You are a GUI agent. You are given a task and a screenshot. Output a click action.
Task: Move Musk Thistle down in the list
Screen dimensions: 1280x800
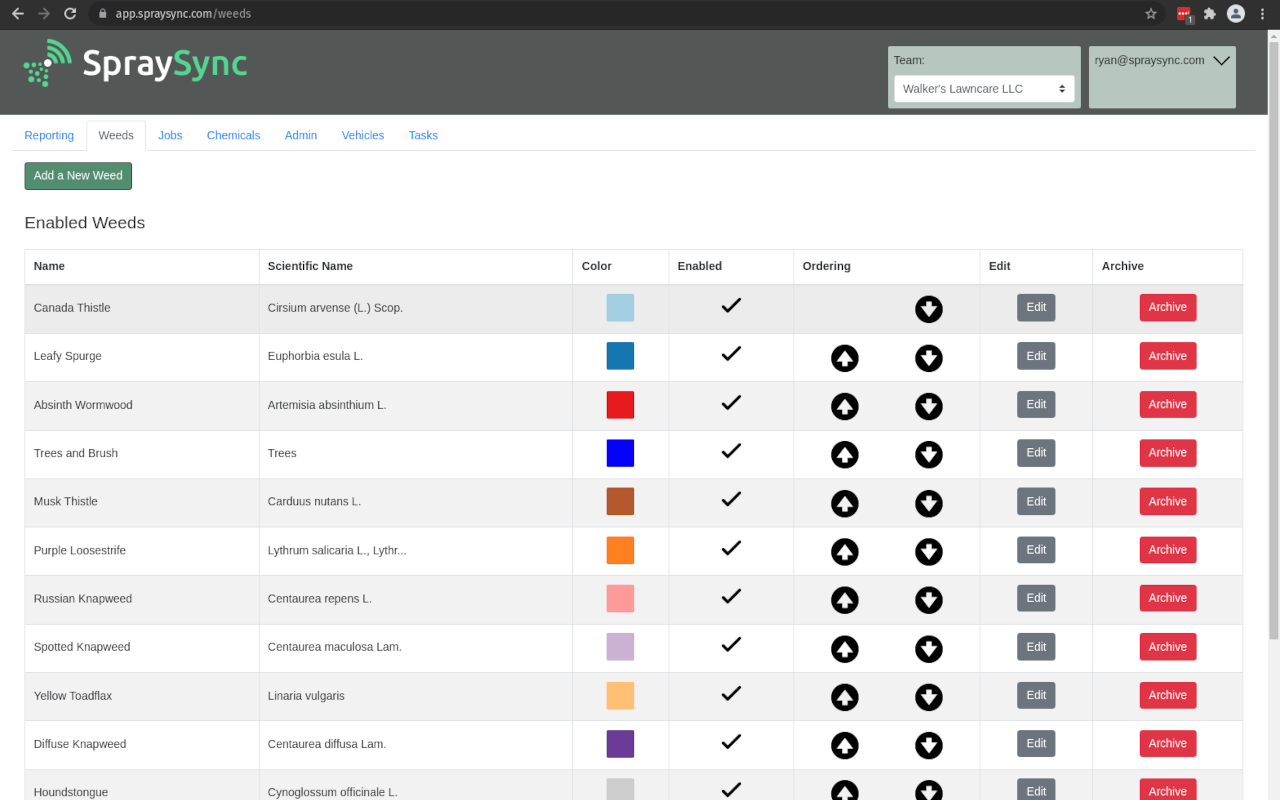[928, 503]
